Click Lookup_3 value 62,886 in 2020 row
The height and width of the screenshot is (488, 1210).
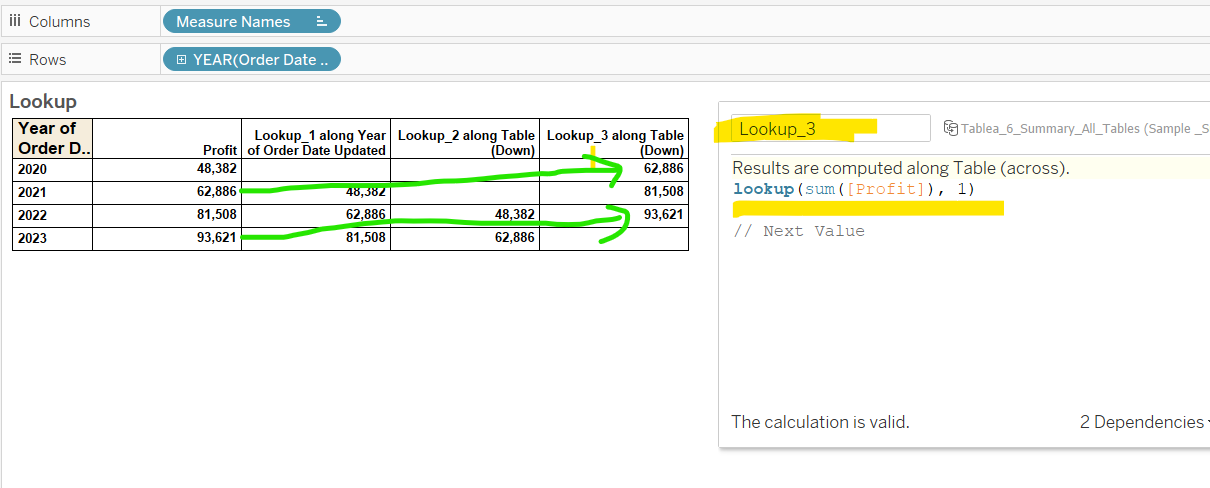point(664,169)
